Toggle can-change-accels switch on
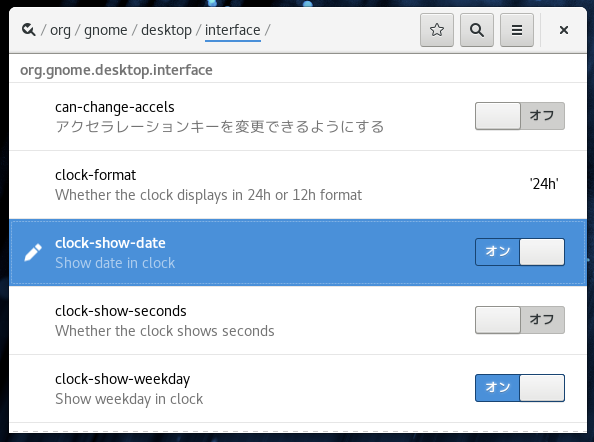This screenshot has width=594, height=442. 520,116
